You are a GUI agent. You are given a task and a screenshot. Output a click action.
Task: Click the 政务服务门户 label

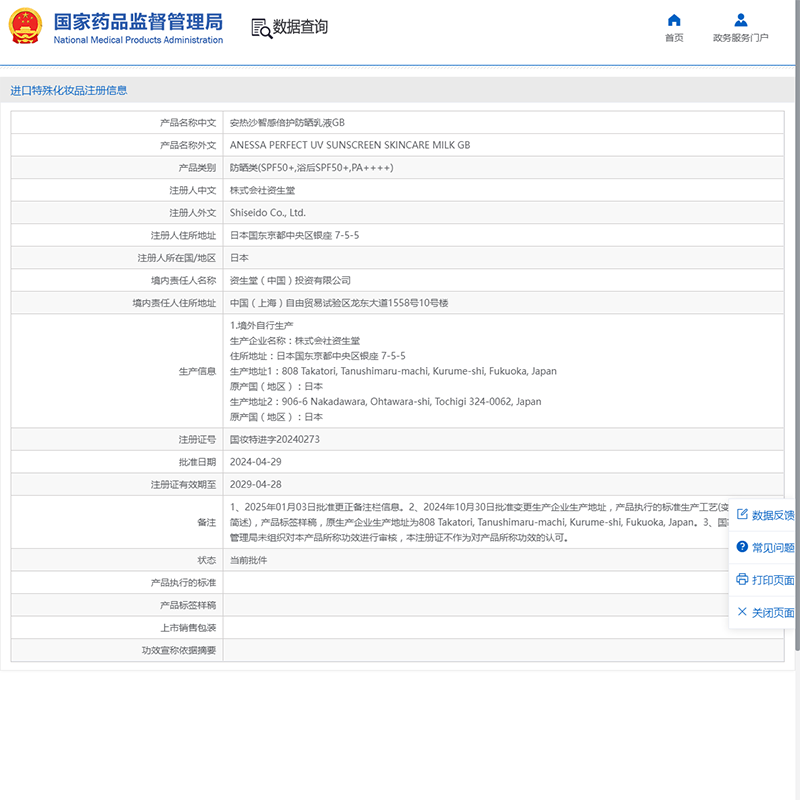coord(740,38)
